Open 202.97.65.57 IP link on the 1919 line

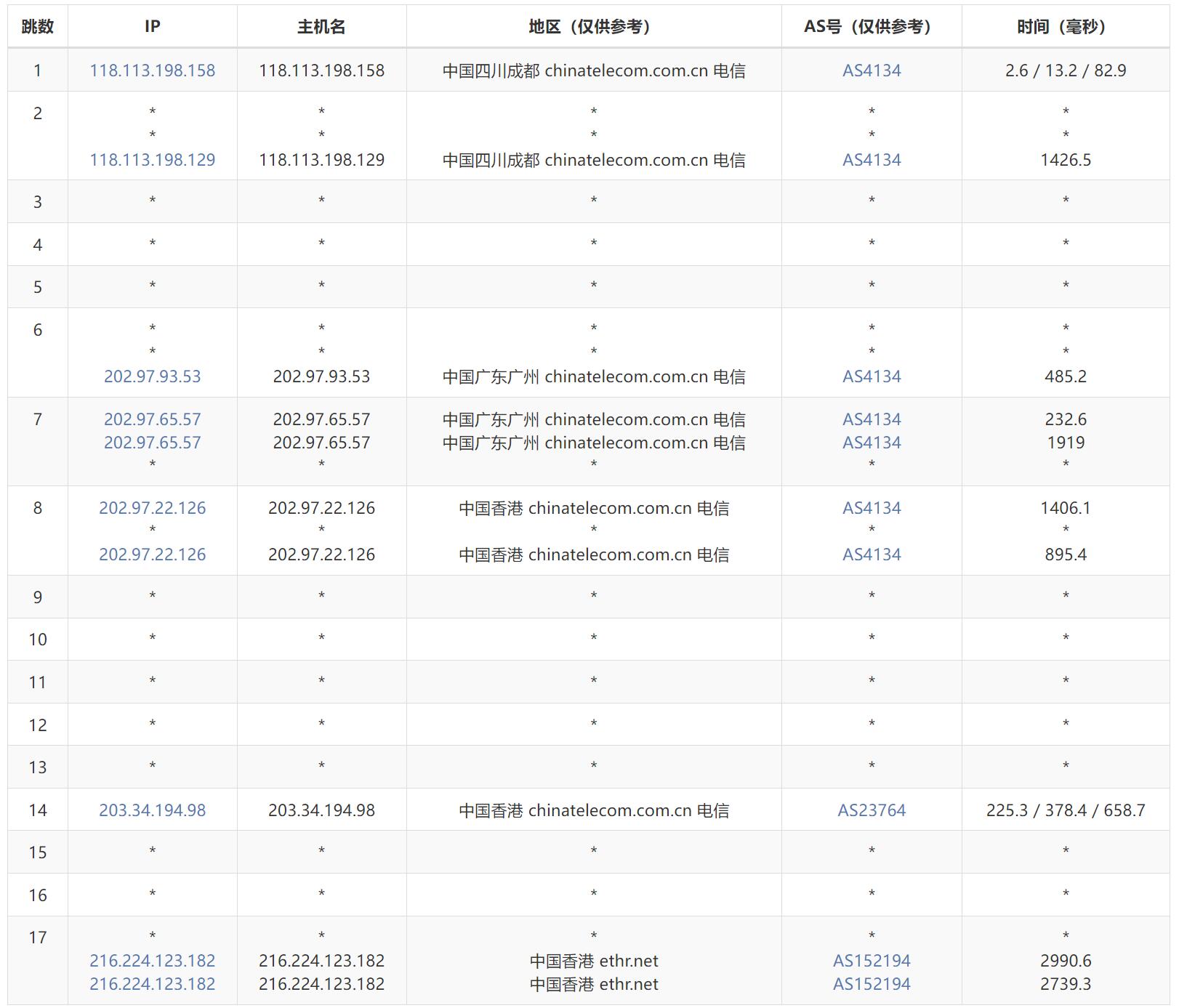tap(153, 443)
